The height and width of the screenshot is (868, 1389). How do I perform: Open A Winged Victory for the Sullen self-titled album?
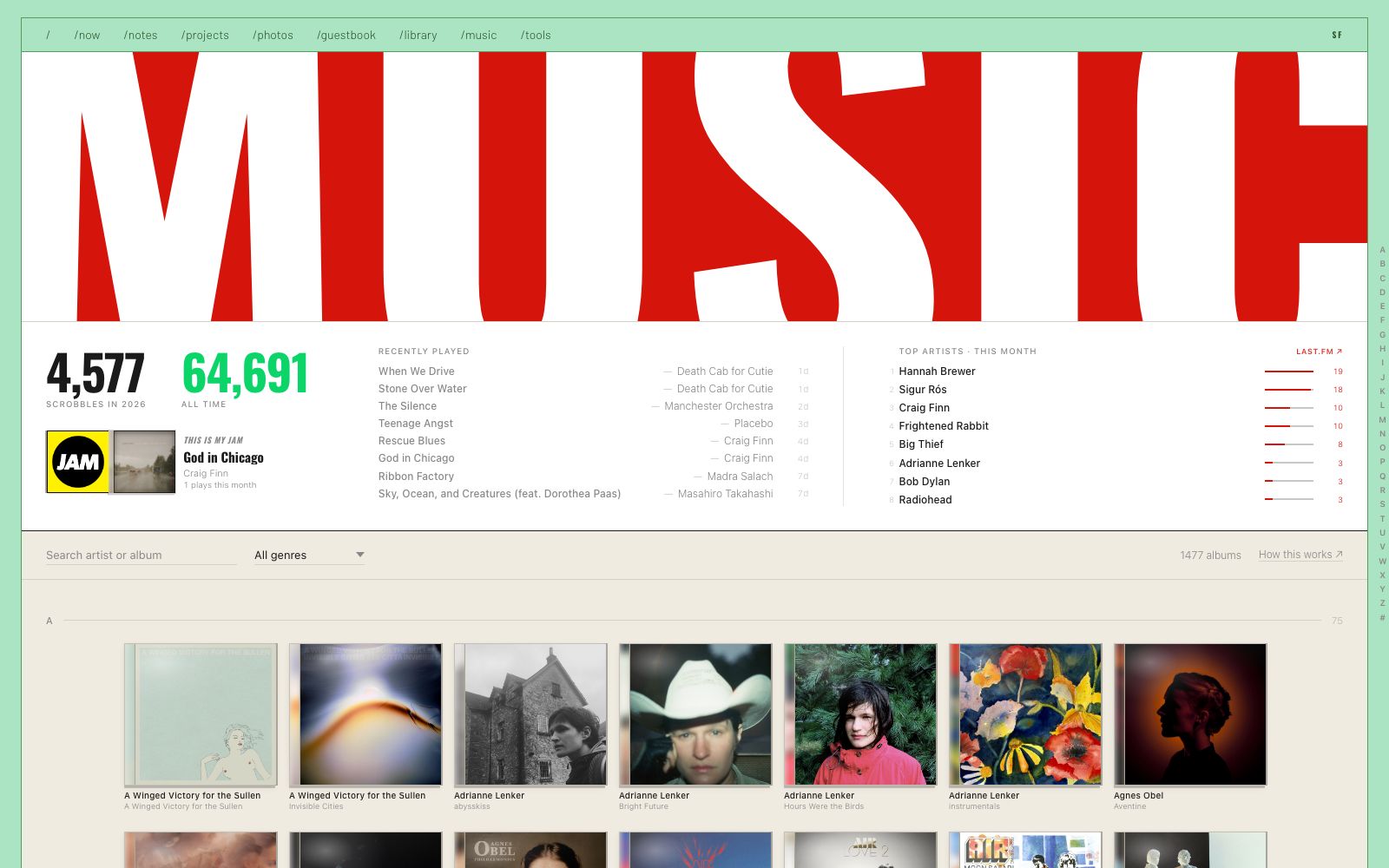pyautogui.click(x=201, y=714)
